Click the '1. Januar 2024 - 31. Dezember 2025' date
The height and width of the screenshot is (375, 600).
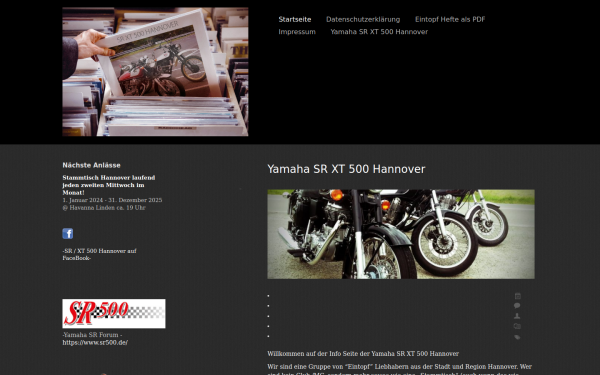112,200
